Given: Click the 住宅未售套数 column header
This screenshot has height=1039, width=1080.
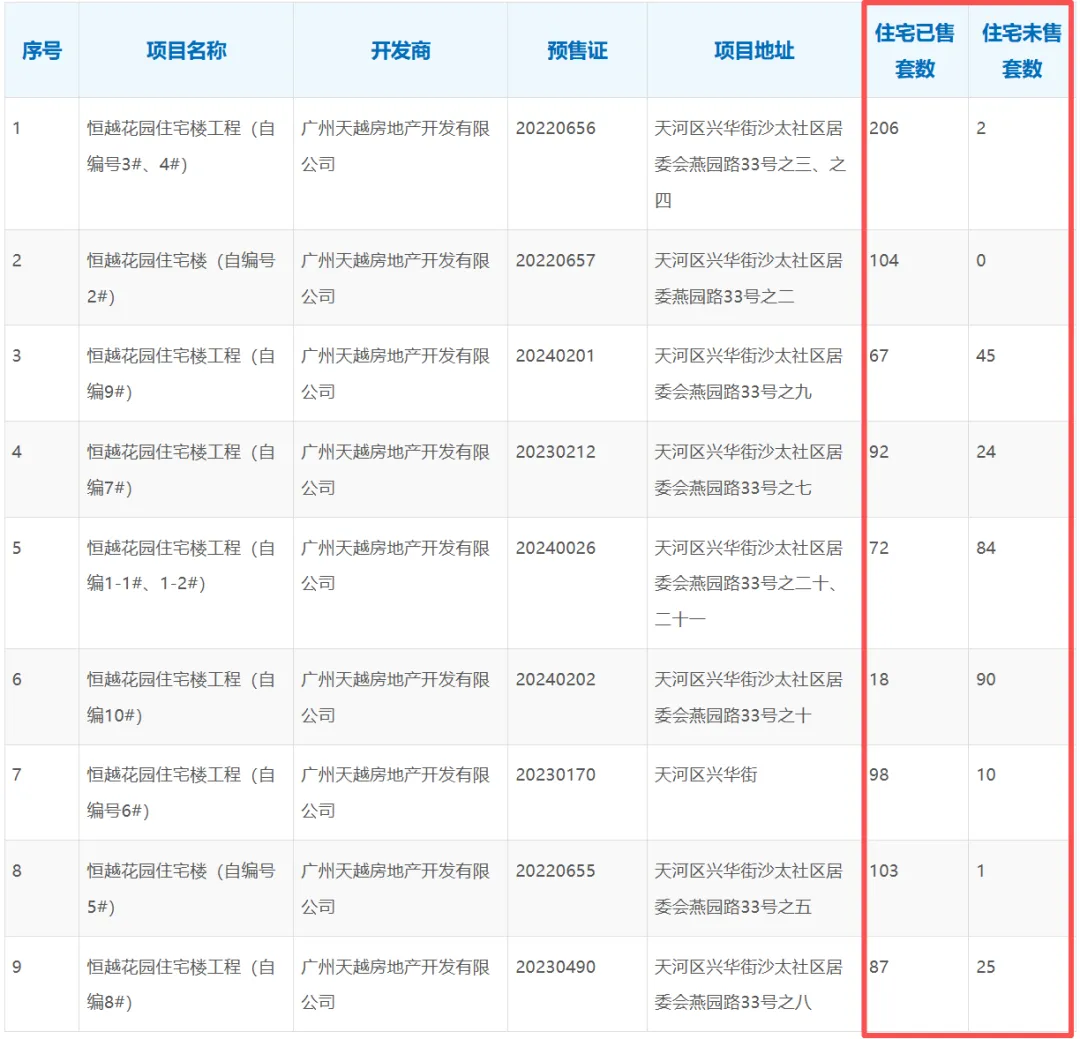Looking at the screenshot, I should click(x=1019, y=51).
